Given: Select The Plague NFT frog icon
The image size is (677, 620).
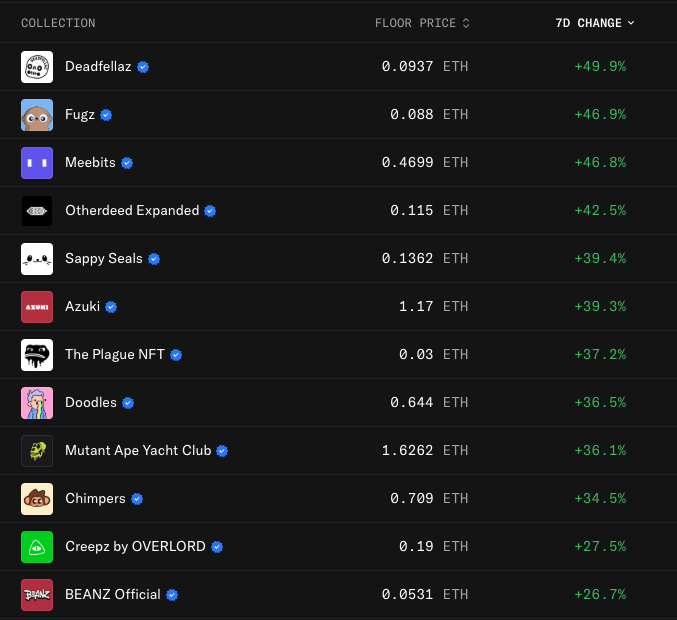Looking at the screenshot, I should [x=37, y=355].
